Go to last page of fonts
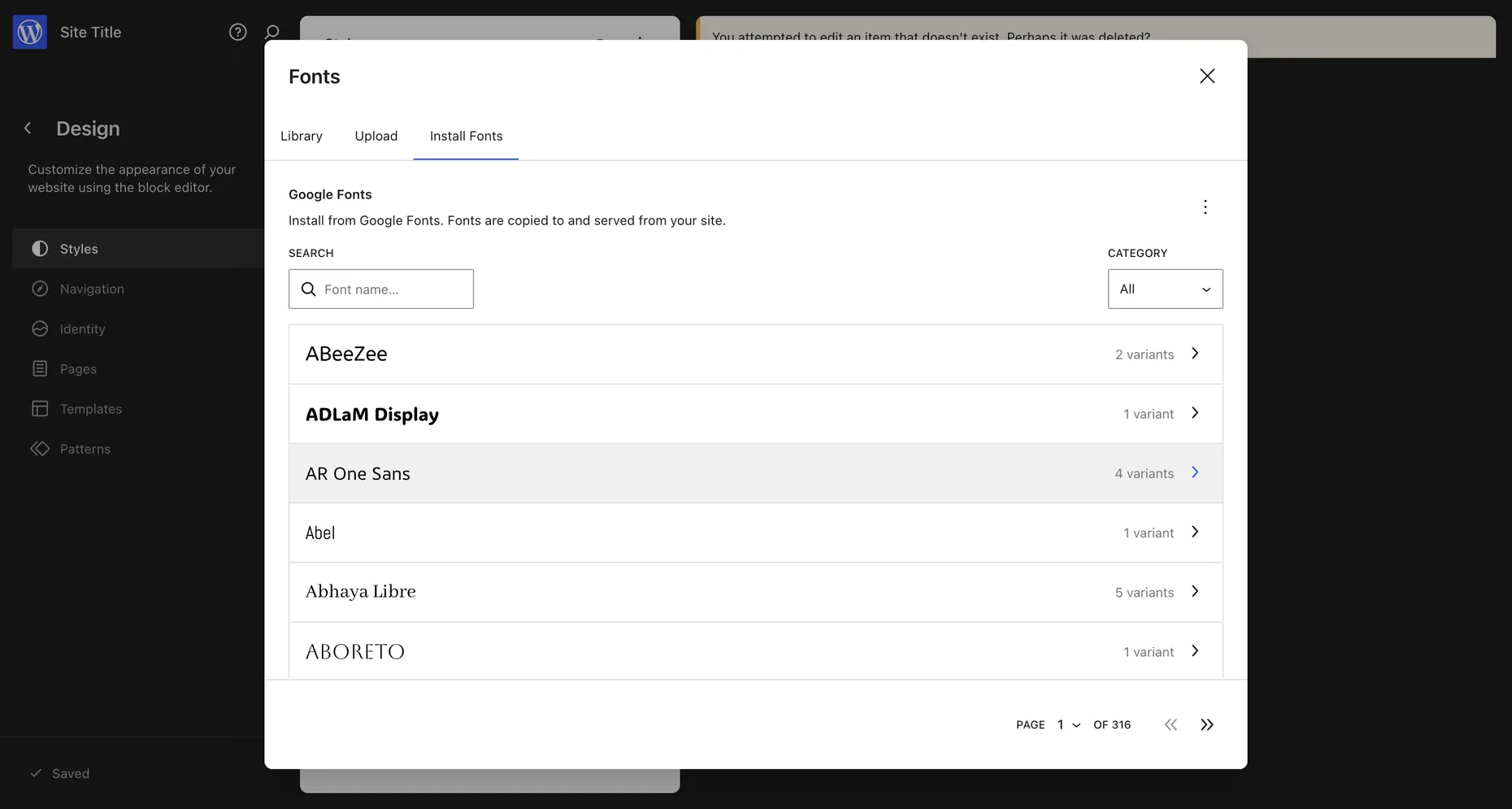1512x809 pixels. pos(1207,724)
